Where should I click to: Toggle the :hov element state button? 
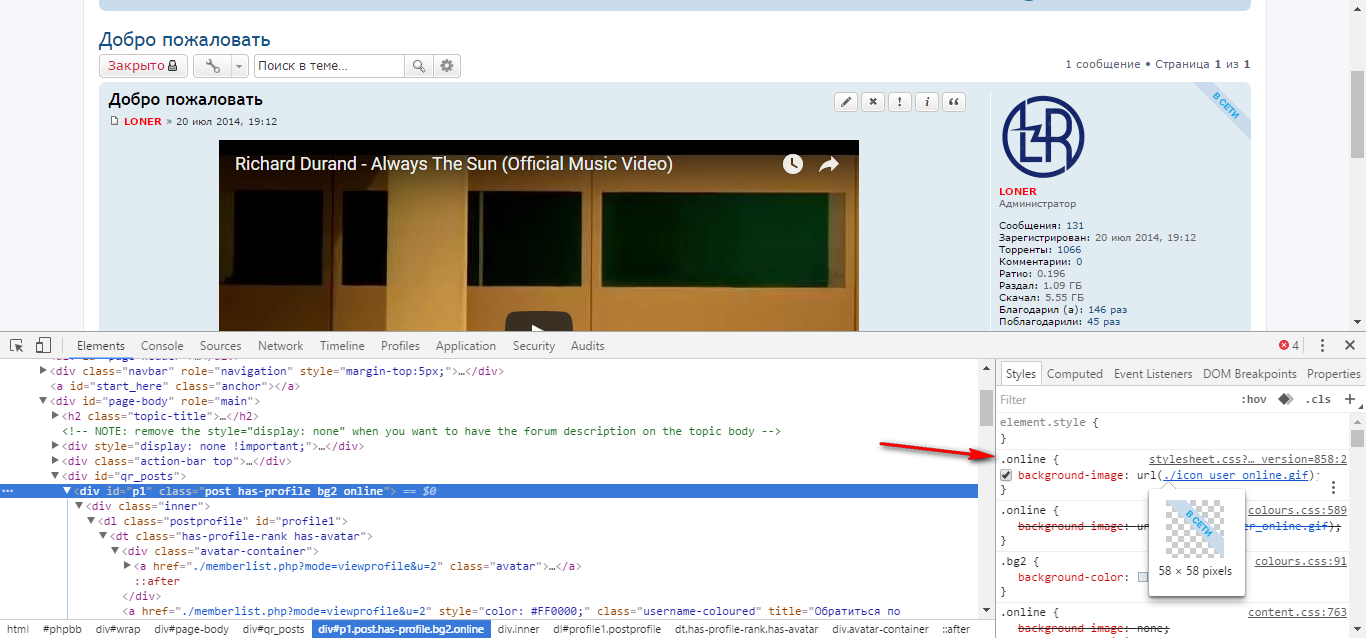1253,400
